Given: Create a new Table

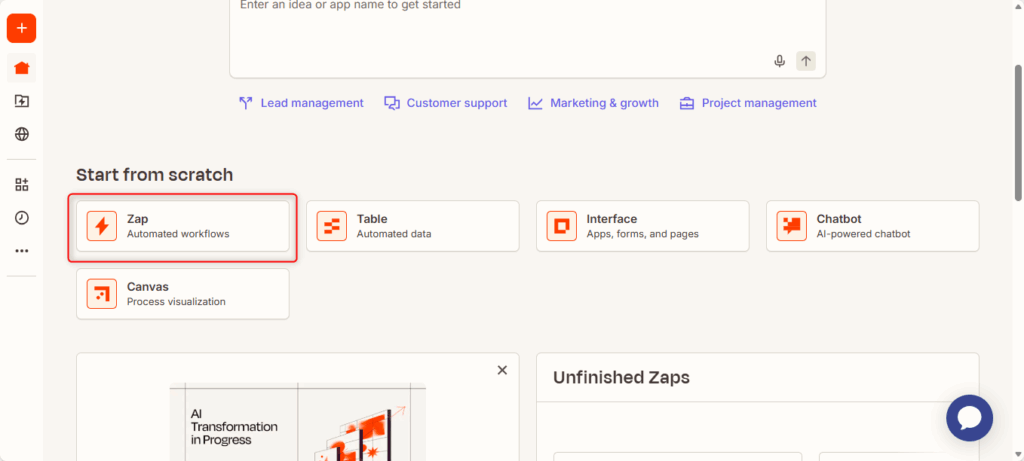Looking at the screenshot, I should click(412, 226).
